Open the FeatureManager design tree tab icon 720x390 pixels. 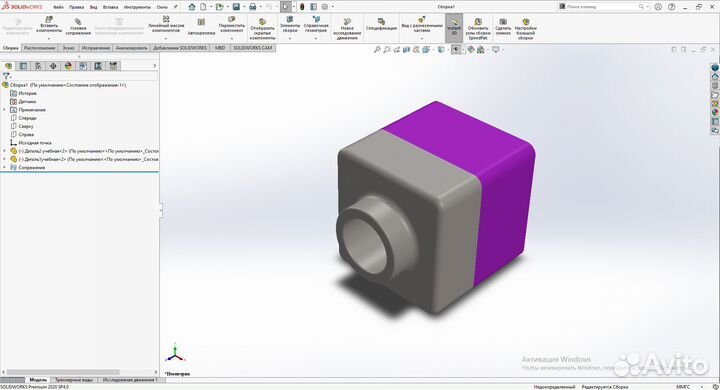(x=9, y=66)
